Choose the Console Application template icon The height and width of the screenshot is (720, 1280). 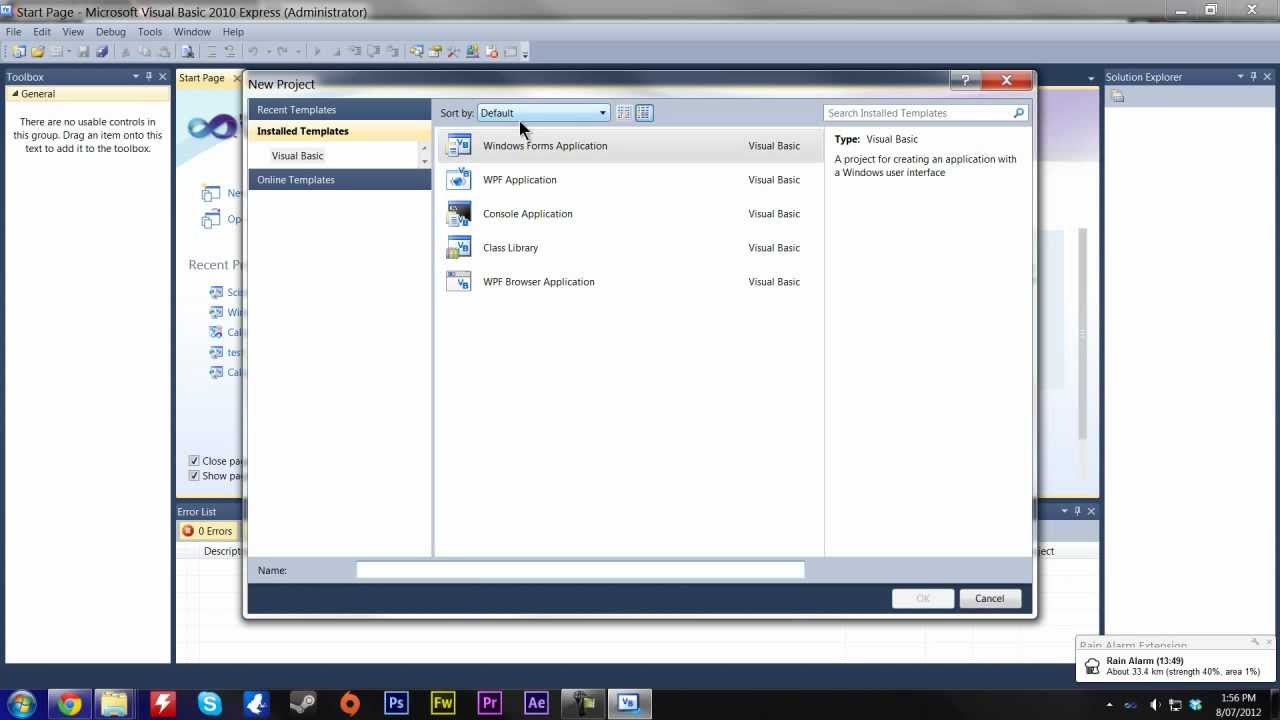click(x=459, y=214)
